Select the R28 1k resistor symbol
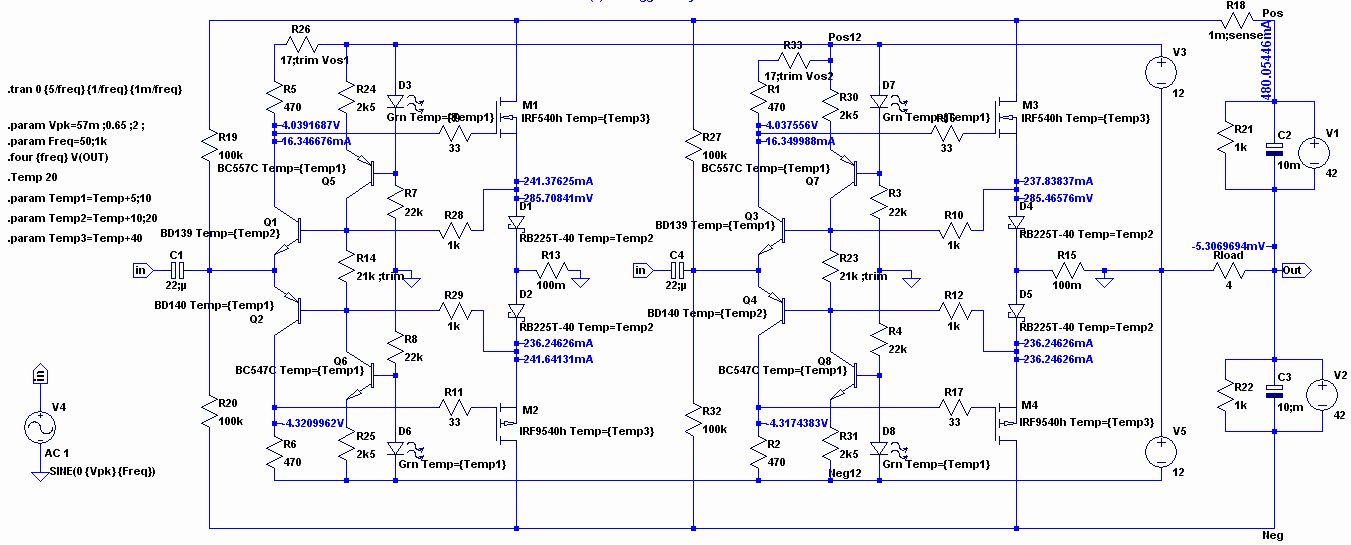1351x545 pixels. (454, 230)
